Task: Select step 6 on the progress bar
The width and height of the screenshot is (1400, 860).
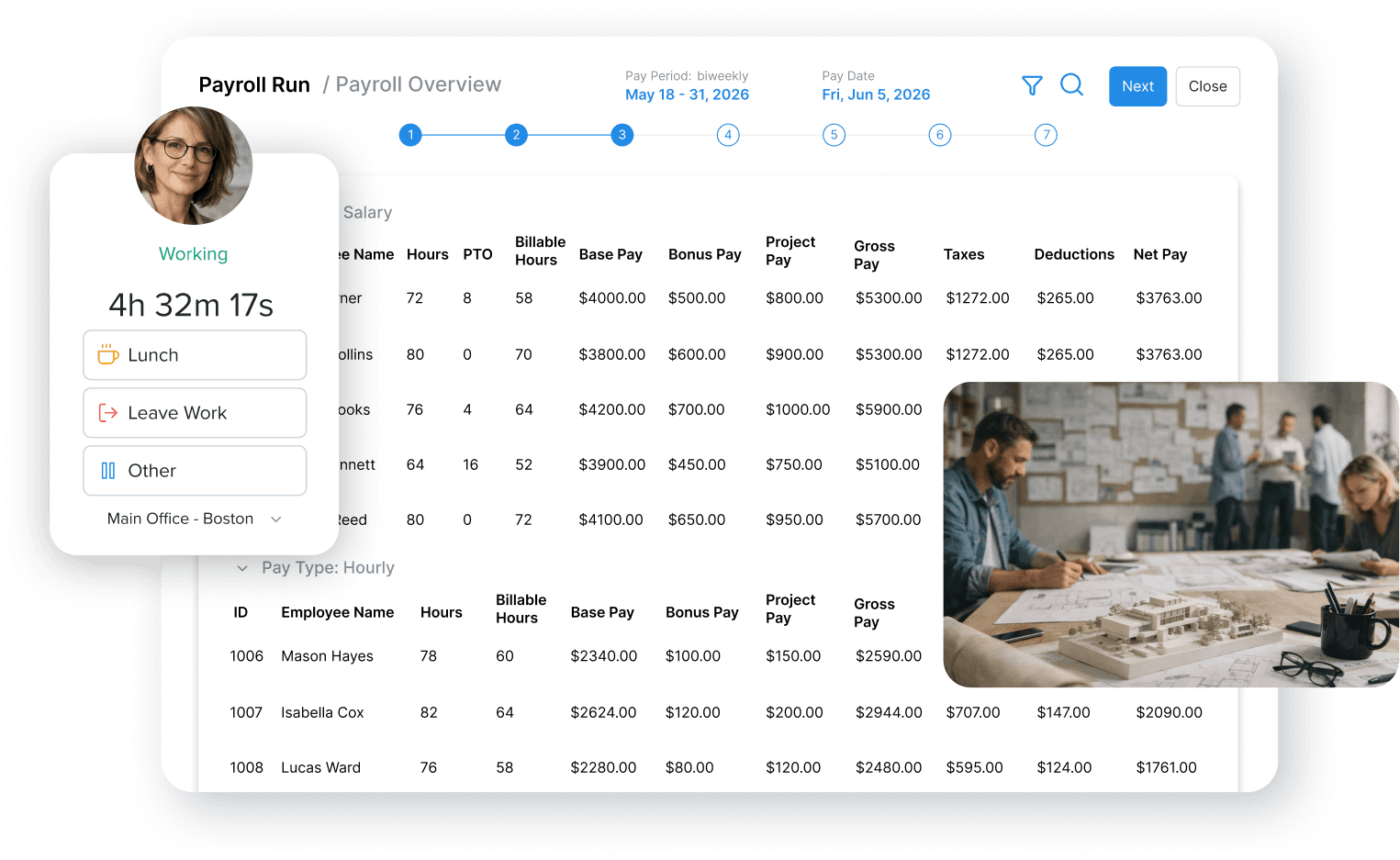Action: pos(939,134)
